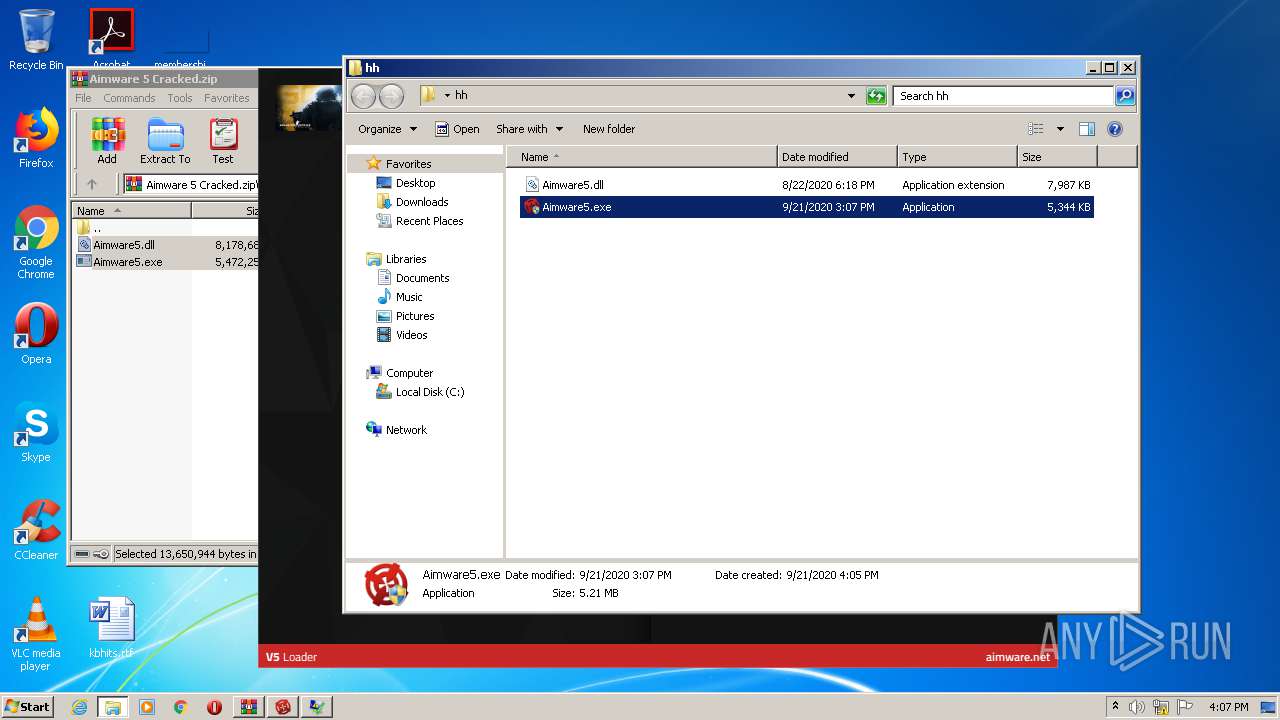
Task: Select Documents library in navigation pane
Action: [422, 278]
